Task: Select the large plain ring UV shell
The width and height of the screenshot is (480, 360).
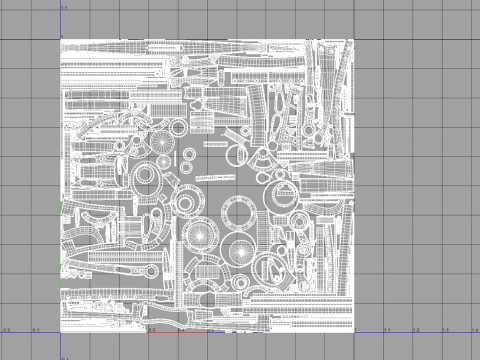Action: 238,213
